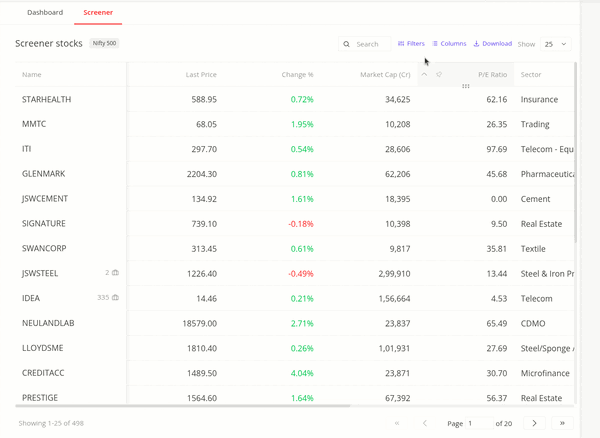Screen dimensions: 600x438
Task: Open the STARHEALTH stock row
Action: tap(295, 99)
